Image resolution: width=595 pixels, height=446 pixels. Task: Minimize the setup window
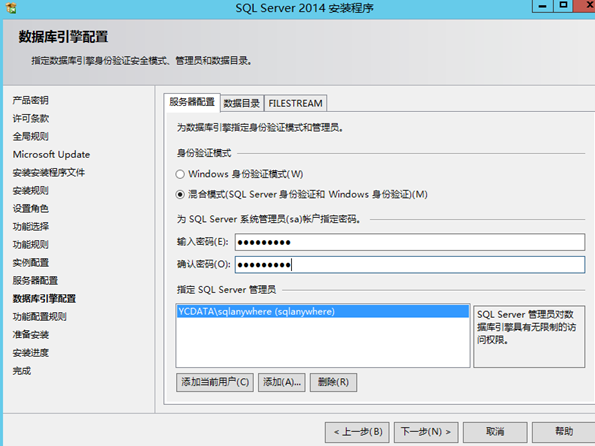click(543, 6)
